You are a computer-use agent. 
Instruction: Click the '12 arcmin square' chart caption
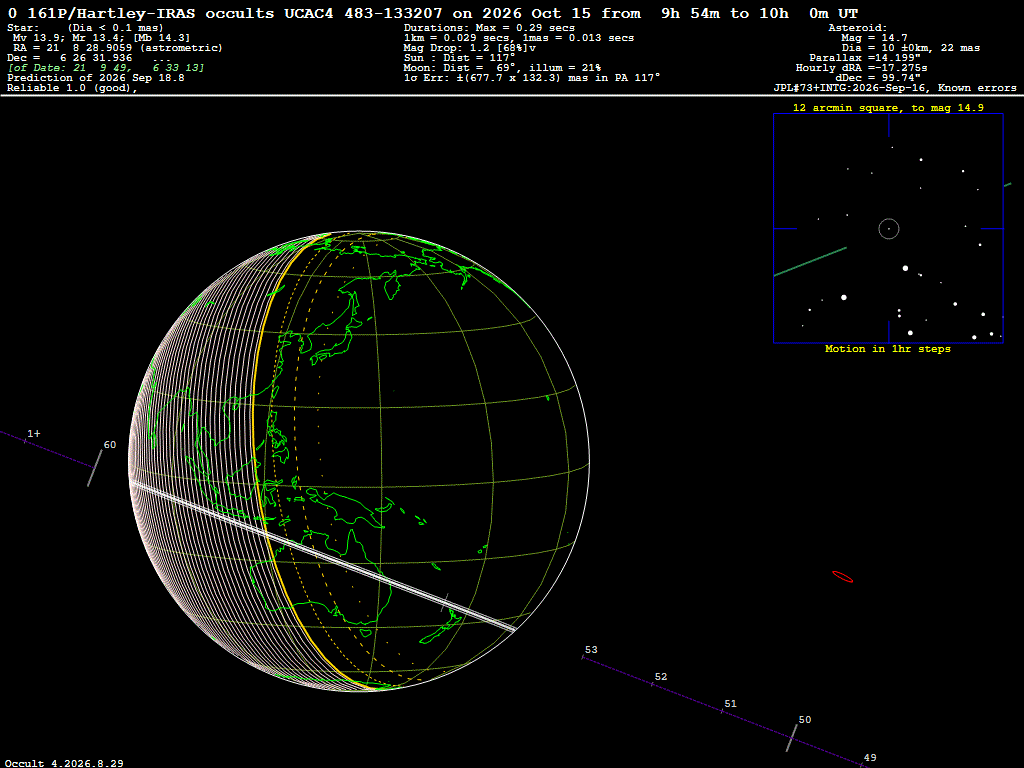click(x=888, y=108)
